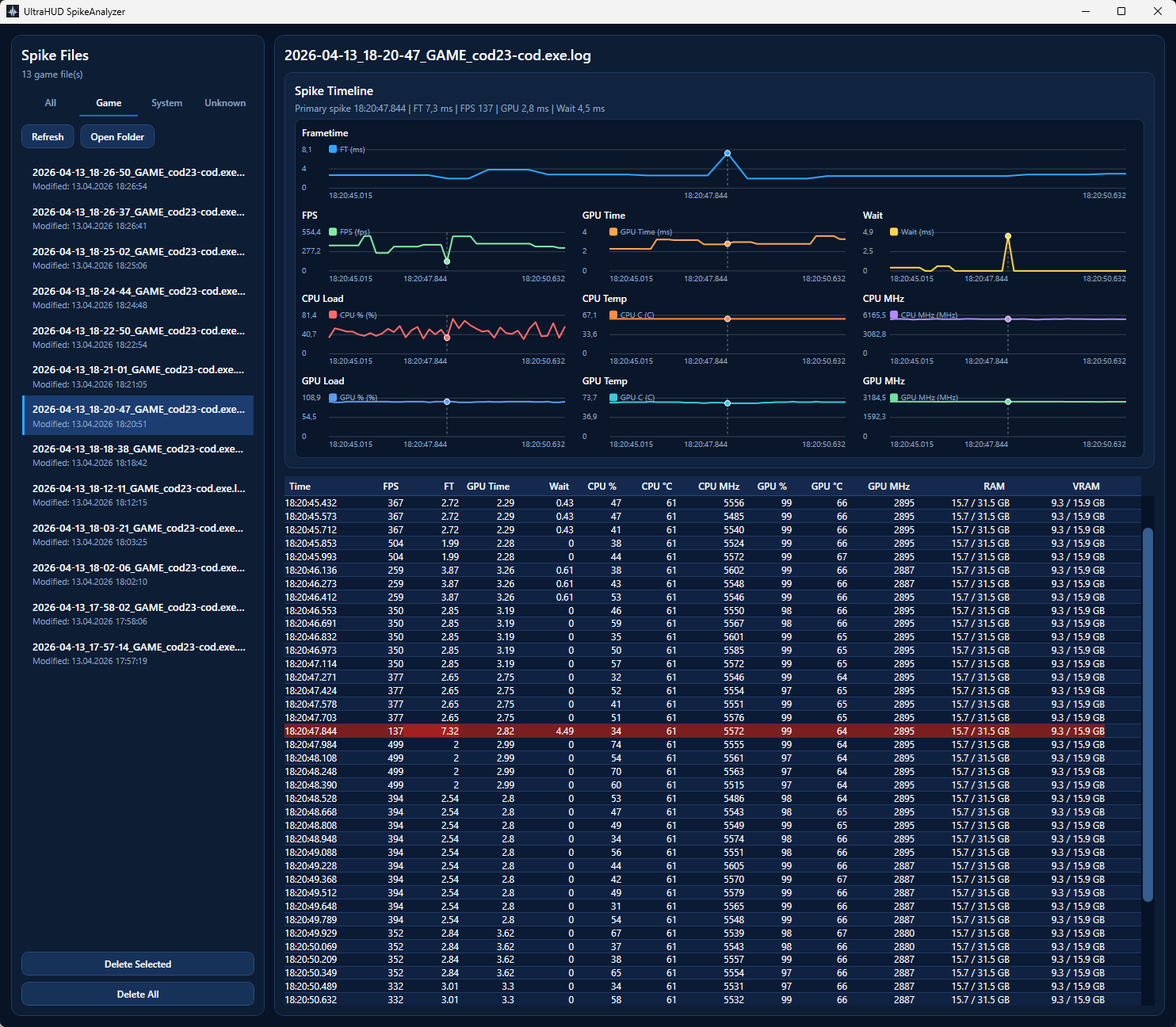
Task: Click the teal GPU Temp legend swatch
Action: [613, 398]
